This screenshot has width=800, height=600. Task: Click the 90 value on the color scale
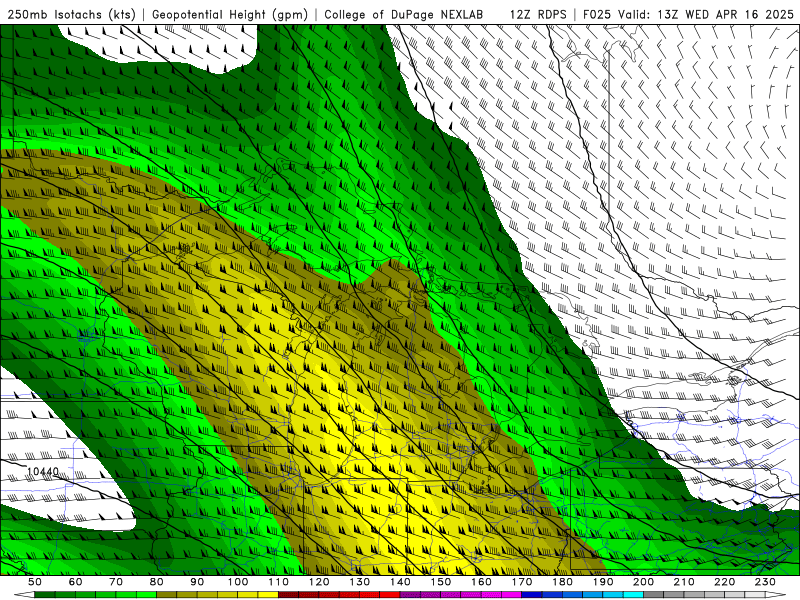pyautogui.click(x=197, y=582)
